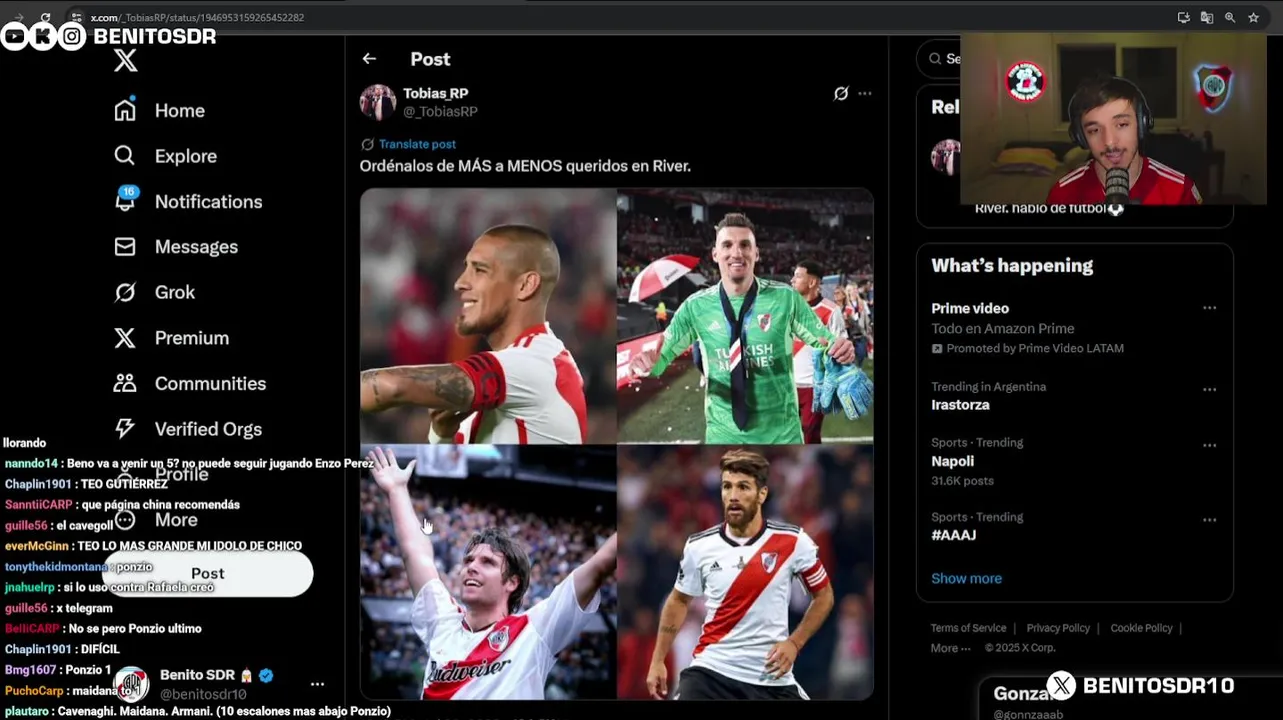Go back with the arrow beside Post

(x=369, y=59)
